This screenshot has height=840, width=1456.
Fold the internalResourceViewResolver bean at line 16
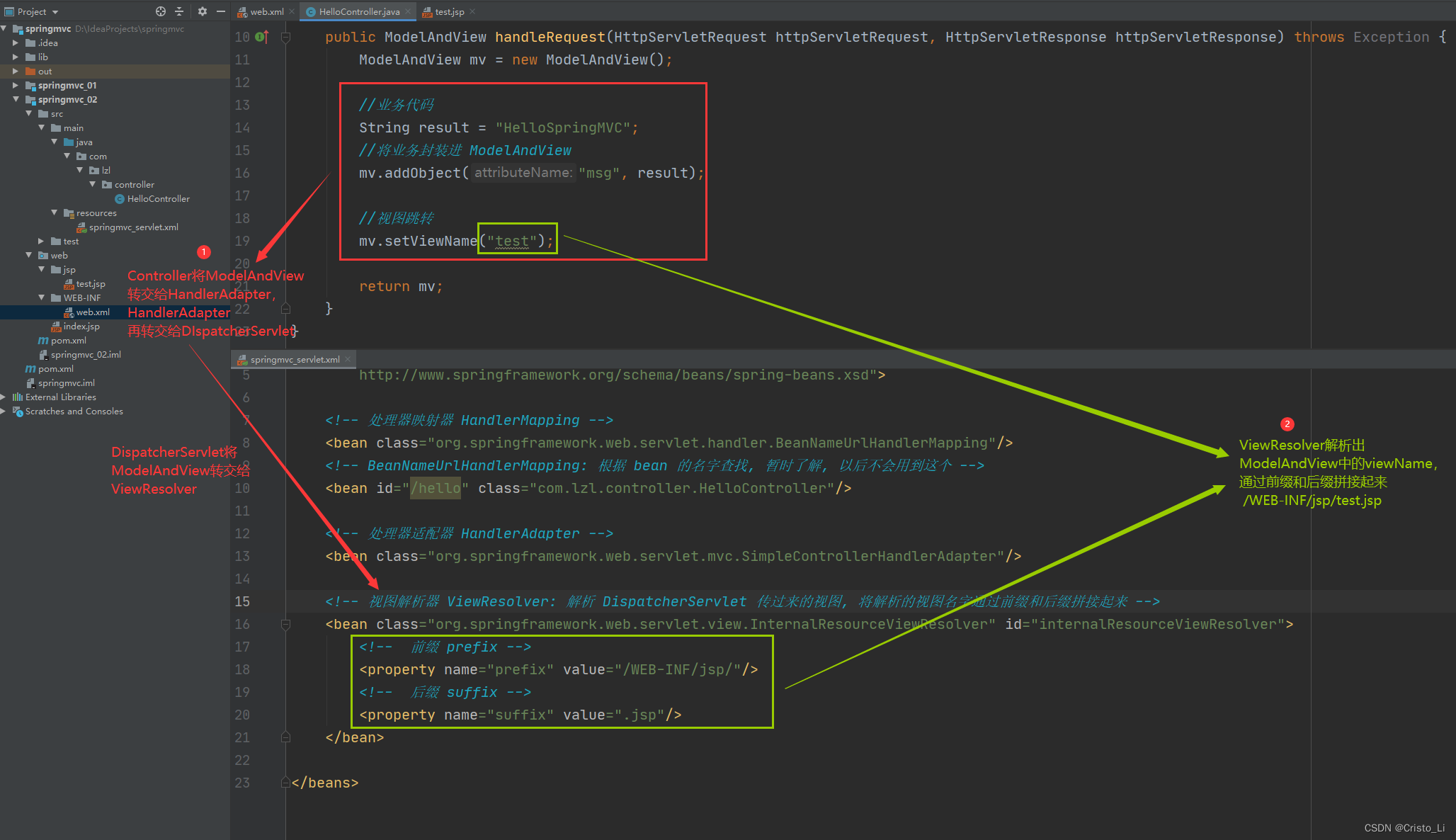(286, 624)
